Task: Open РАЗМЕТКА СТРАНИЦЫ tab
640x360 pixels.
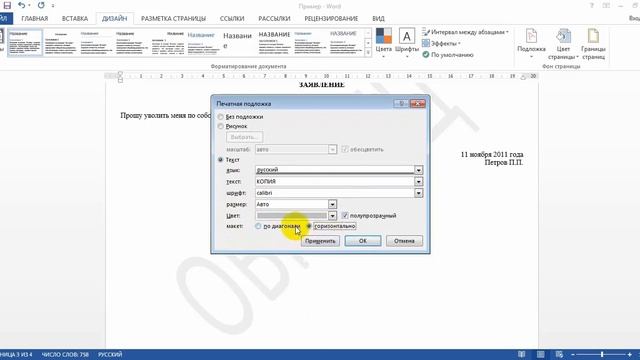Action: [x=173, y=18]
